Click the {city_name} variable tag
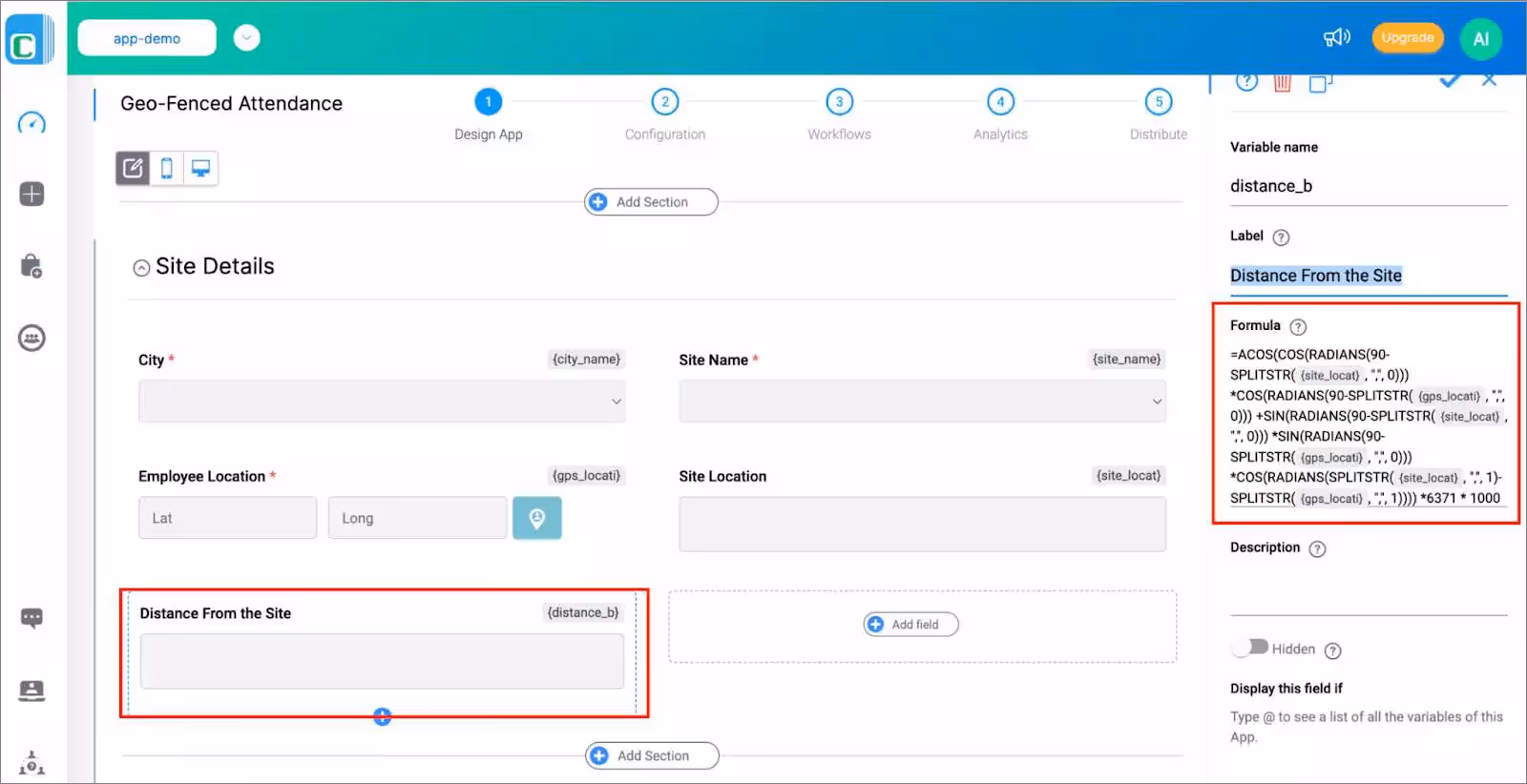This screenshot has width=1527, height=784. [x=587, y=360]
